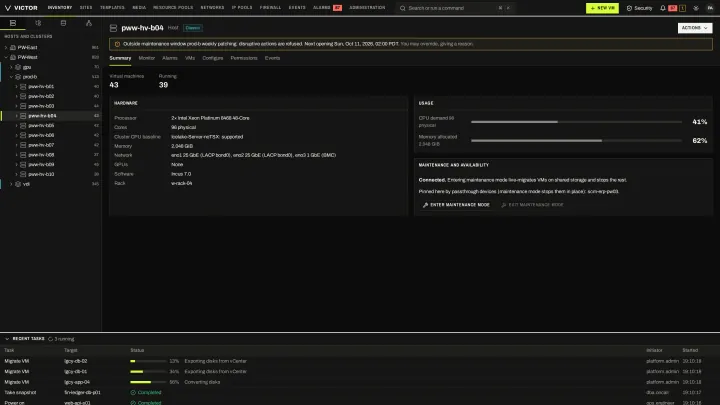720x405 pixels.
Task: Open the Administration nav item
Action: [x=367, y=8]
